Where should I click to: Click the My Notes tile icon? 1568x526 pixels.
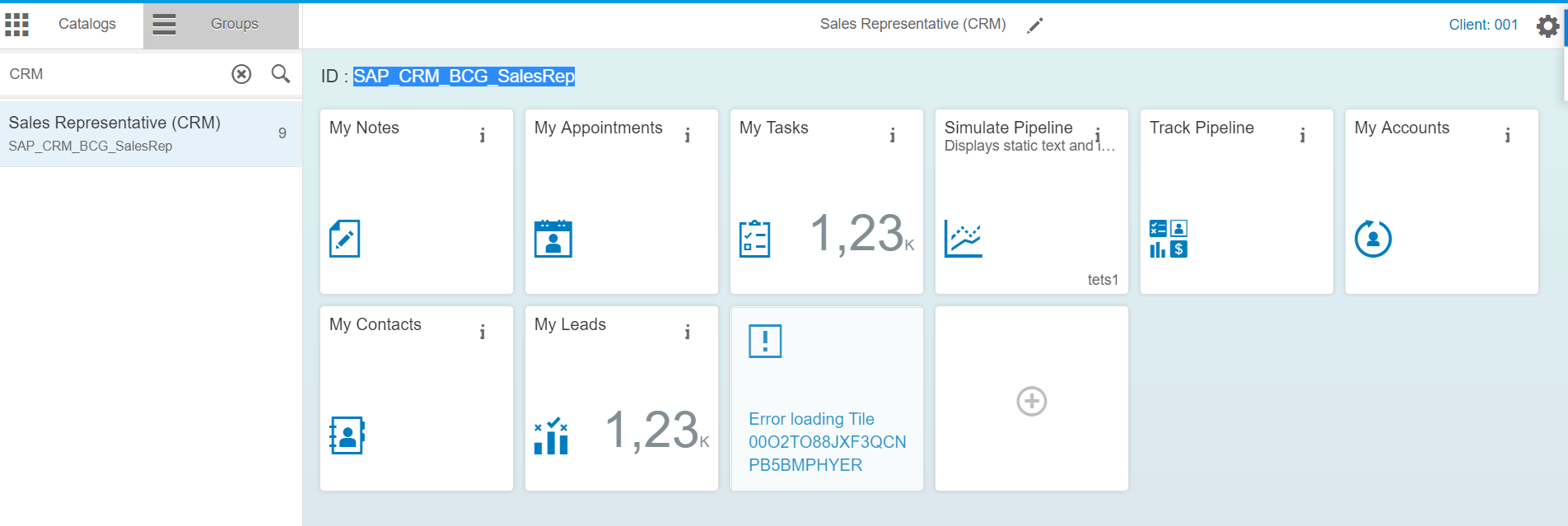(344, 239)
